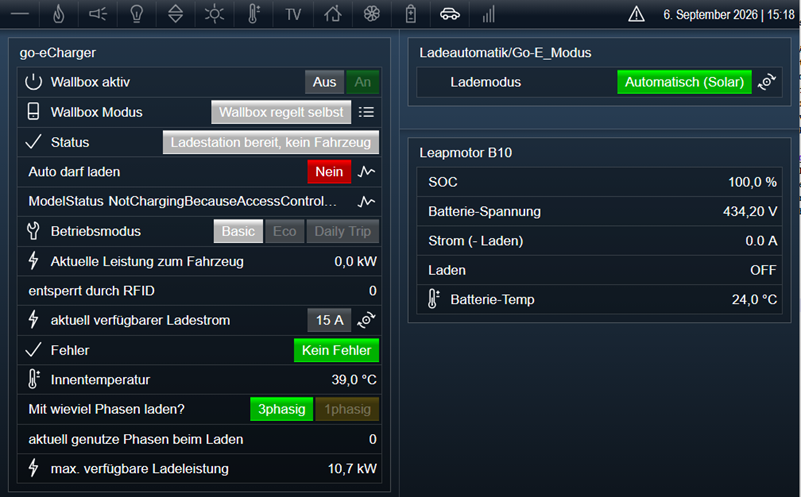
Task: Open the thermometer temperature page icon
Action: point(253,14)
